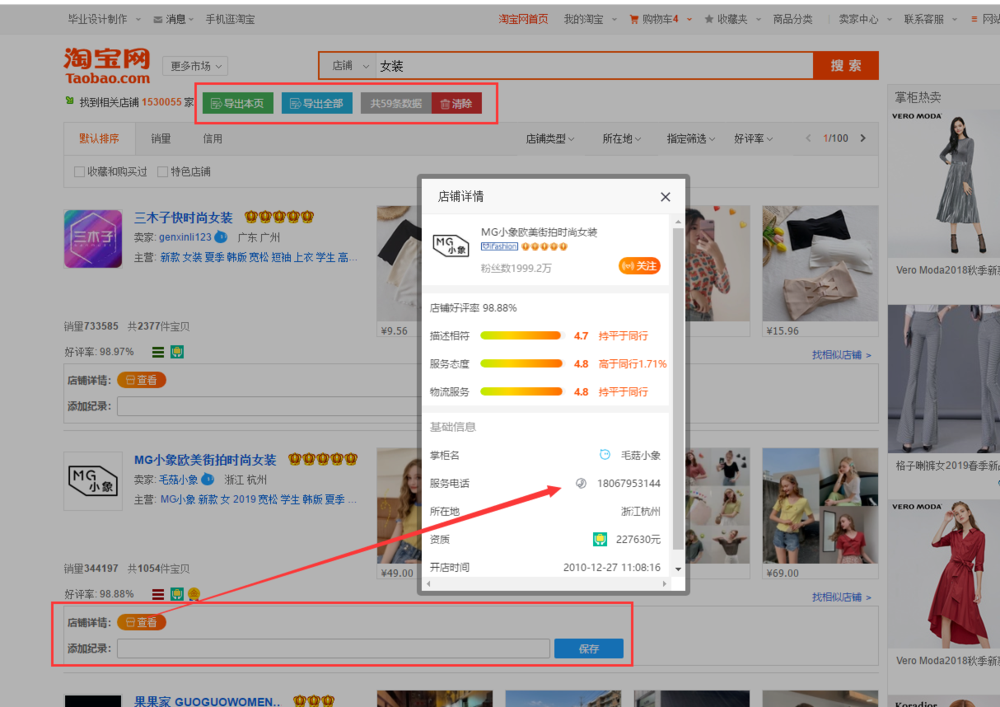Click the red lines icon beside 98.88%
1000x707 pixels.
coord(158,594)
